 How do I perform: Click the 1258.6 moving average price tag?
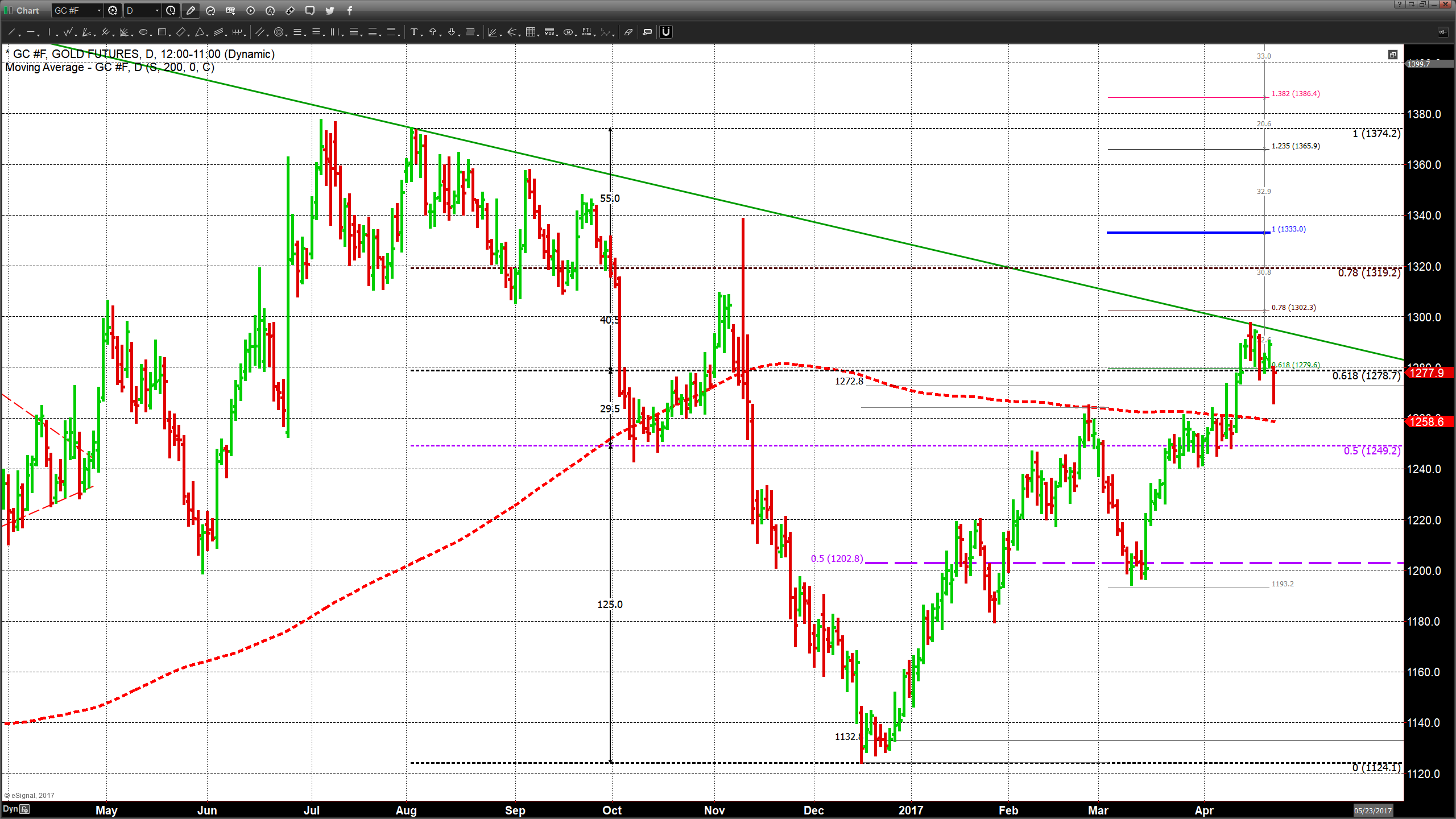1429,421
